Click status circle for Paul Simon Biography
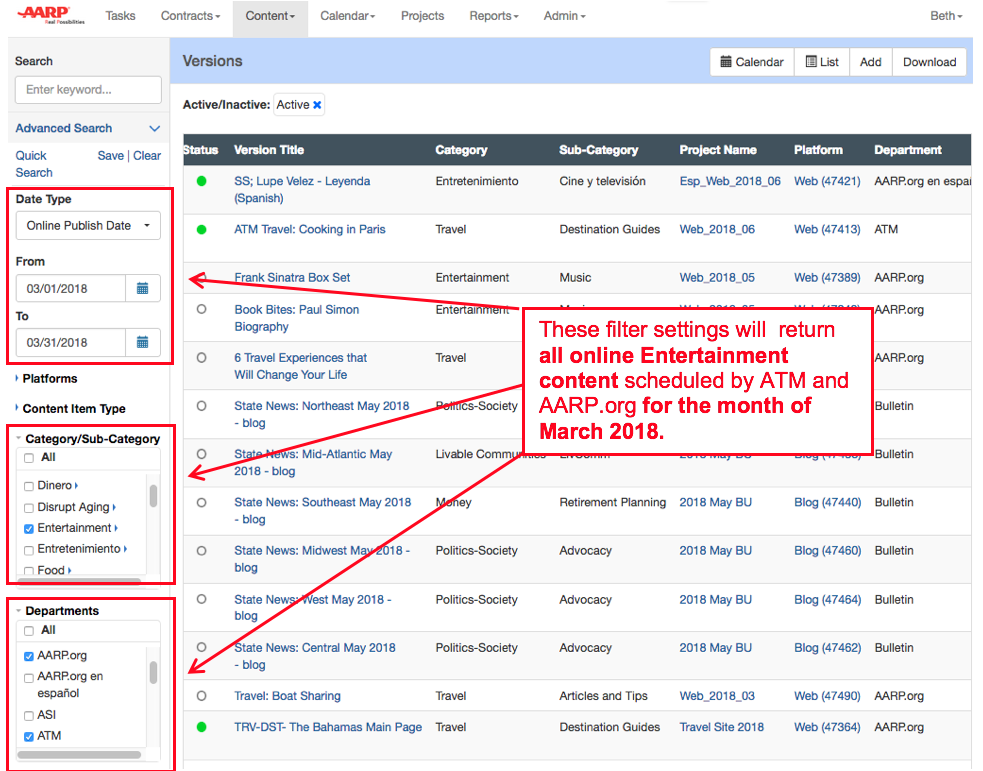This screenshot has height=771, width=983. coord(201,309)
